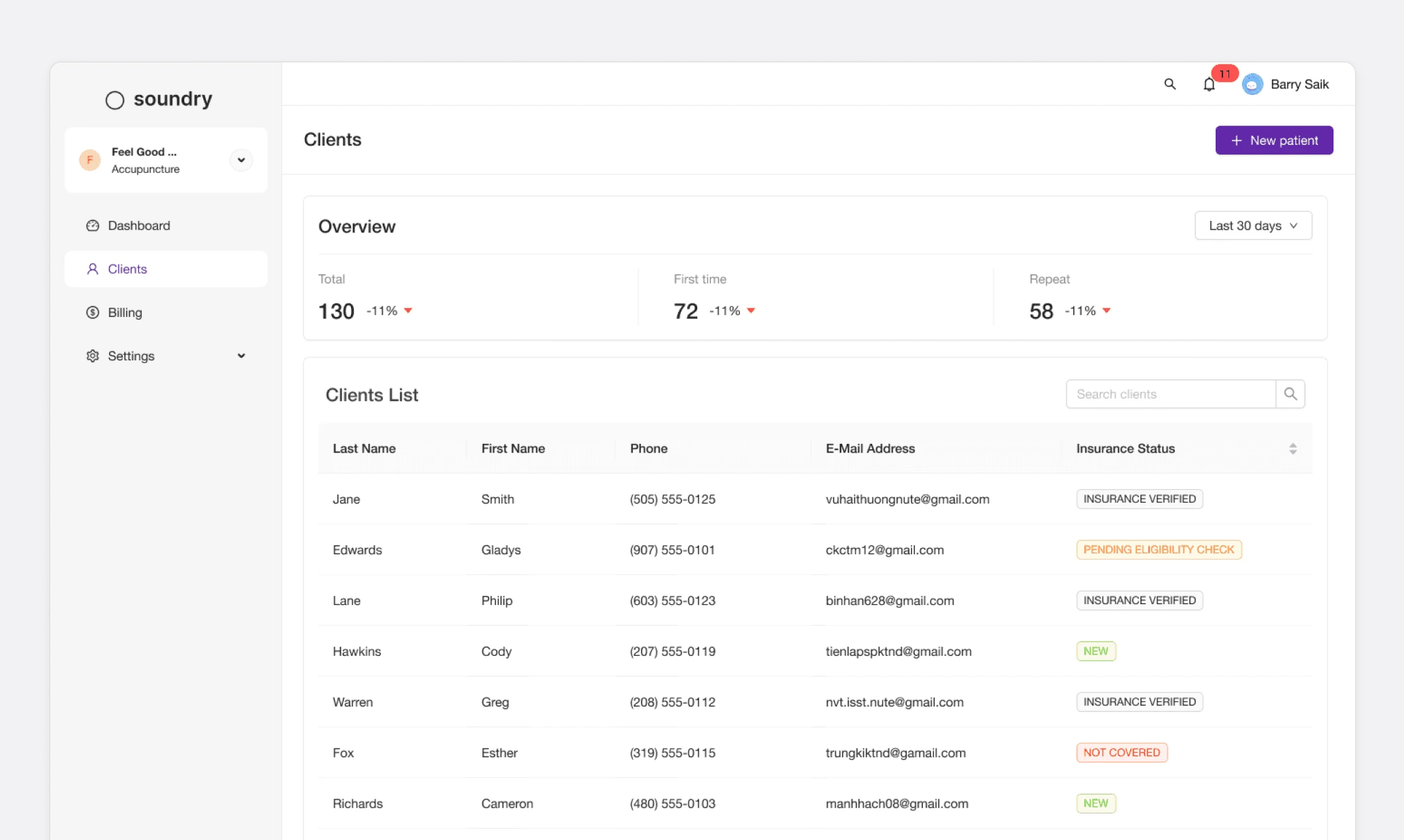Click the Search clients input field
The image size is (1404, 840).
click(1171, 394)
